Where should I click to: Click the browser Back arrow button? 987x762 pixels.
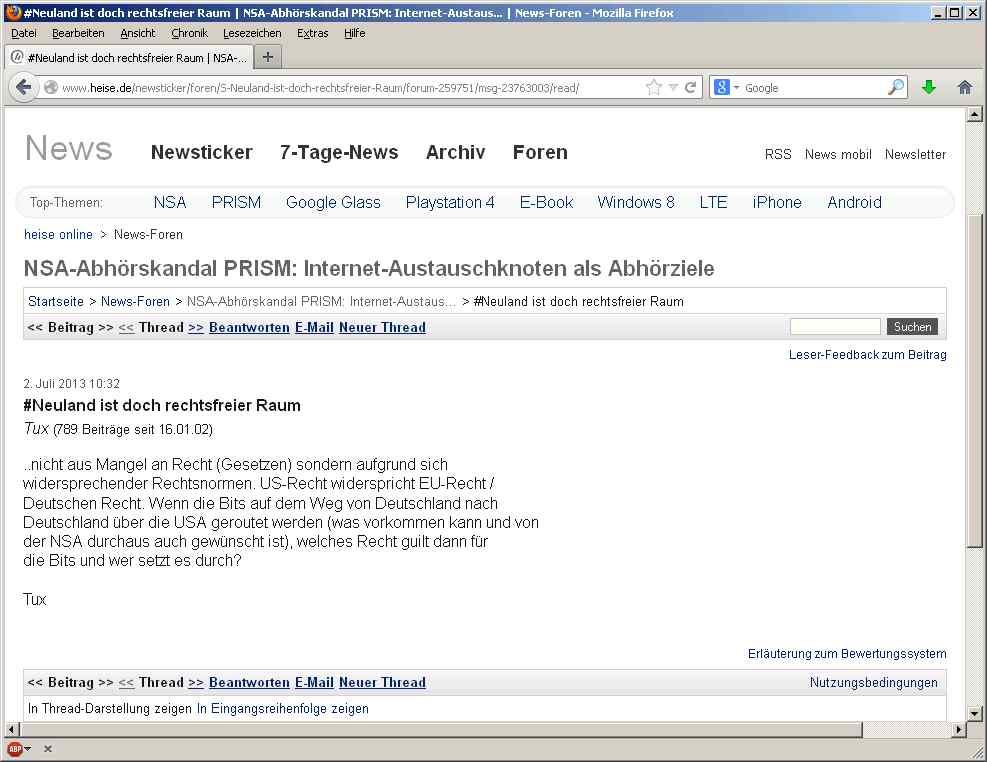point(24,88)
